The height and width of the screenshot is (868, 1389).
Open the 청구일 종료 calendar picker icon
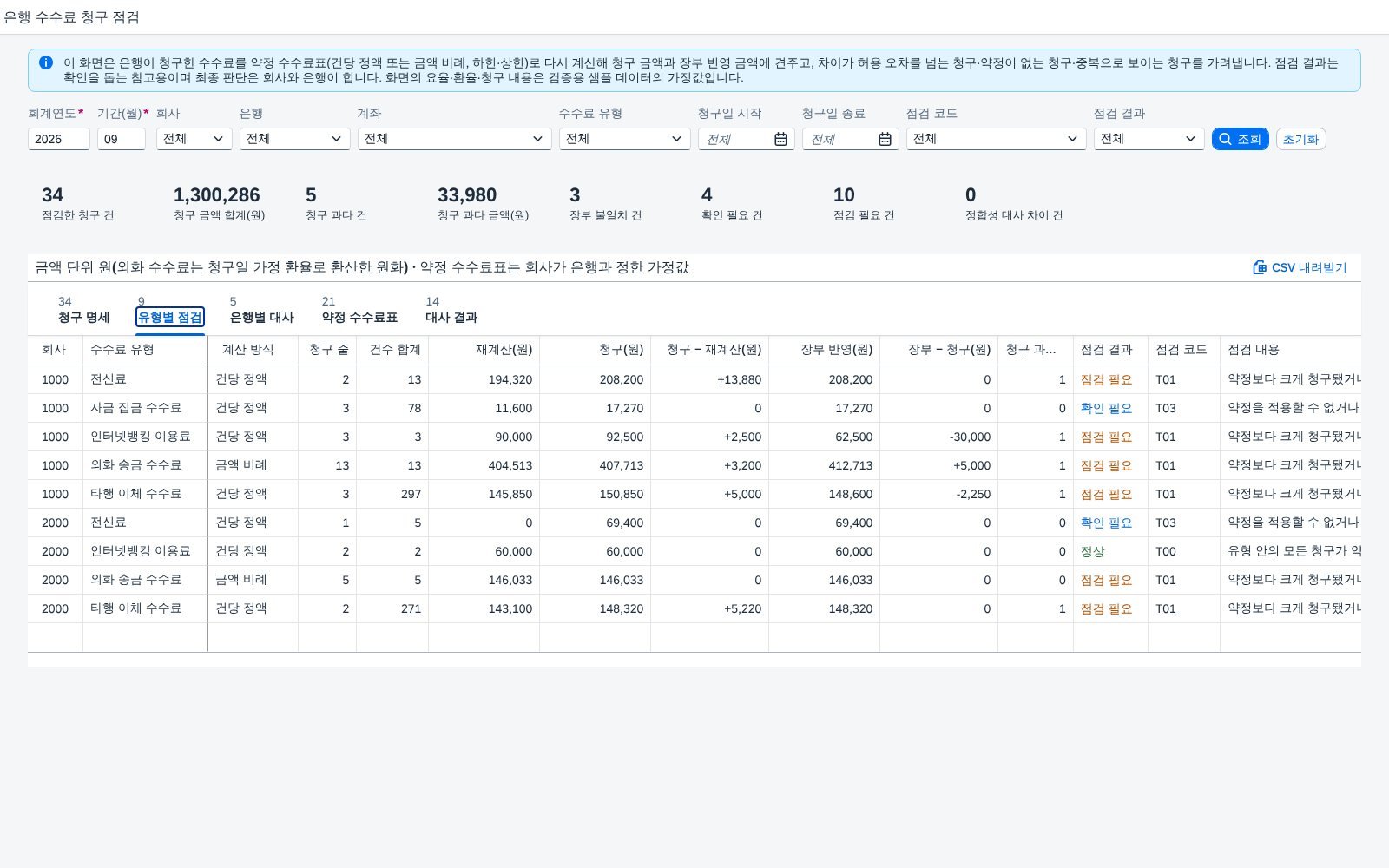[885, 139]
